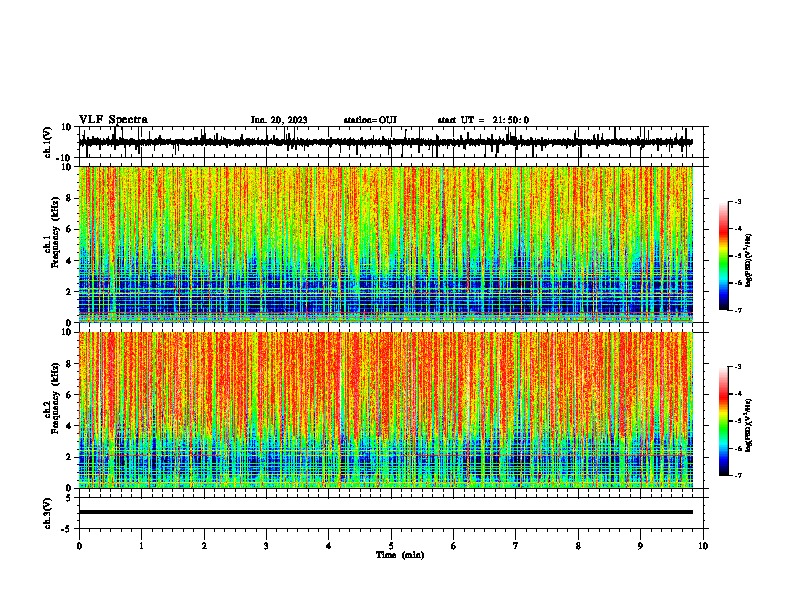Click the ch.1 voltage waveform trace
792x612 pixels.
pos(385,142)
